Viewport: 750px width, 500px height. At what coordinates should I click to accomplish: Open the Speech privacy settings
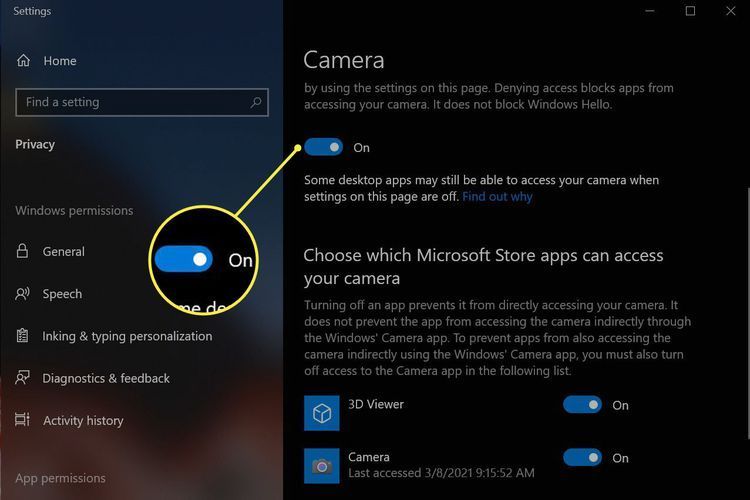pyautogui.click(x=62, y=294)
